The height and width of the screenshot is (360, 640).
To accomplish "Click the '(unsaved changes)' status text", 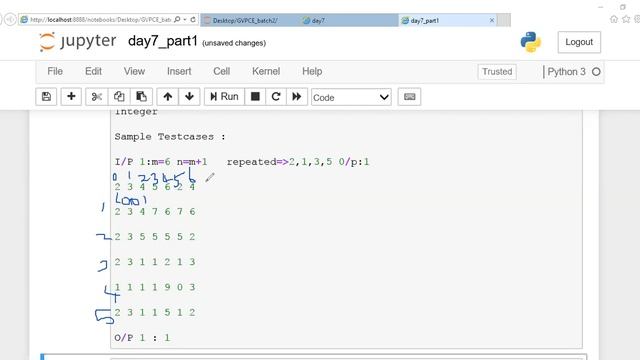I will 234,43.
